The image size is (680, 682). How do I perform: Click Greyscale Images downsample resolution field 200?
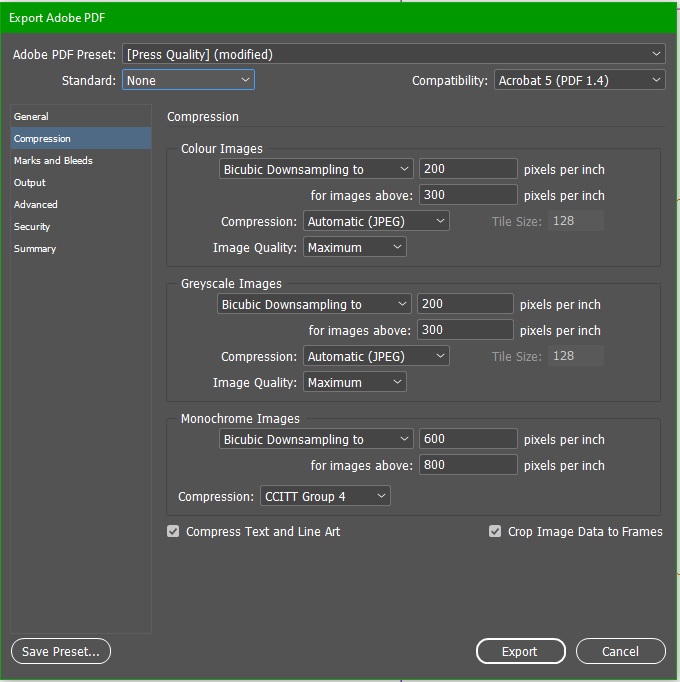(466, 304)
